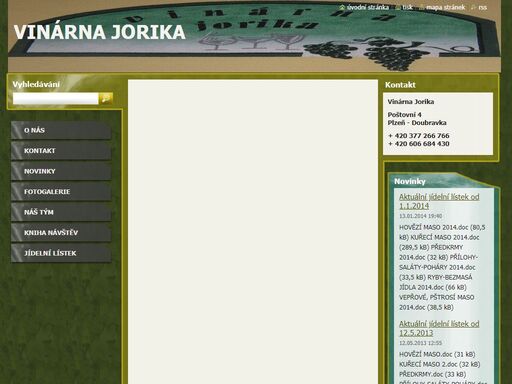This screenshot has height=384, width=512.
Task: Click the VINÁRNA JORIKA site title
Action: click(99, 32)
